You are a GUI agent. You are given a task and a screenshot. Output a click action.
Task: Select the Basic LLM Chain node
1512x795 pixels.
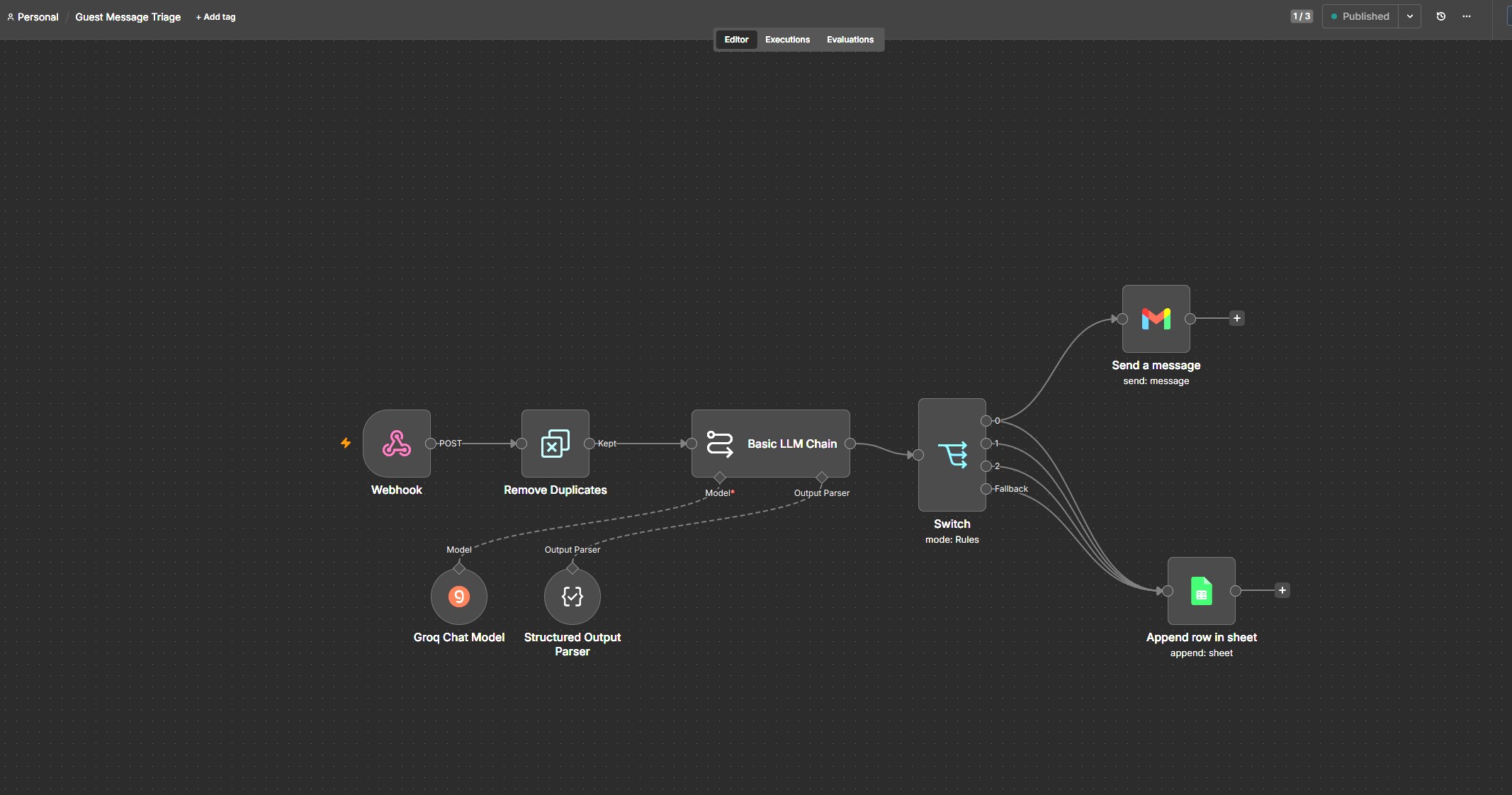771,444
